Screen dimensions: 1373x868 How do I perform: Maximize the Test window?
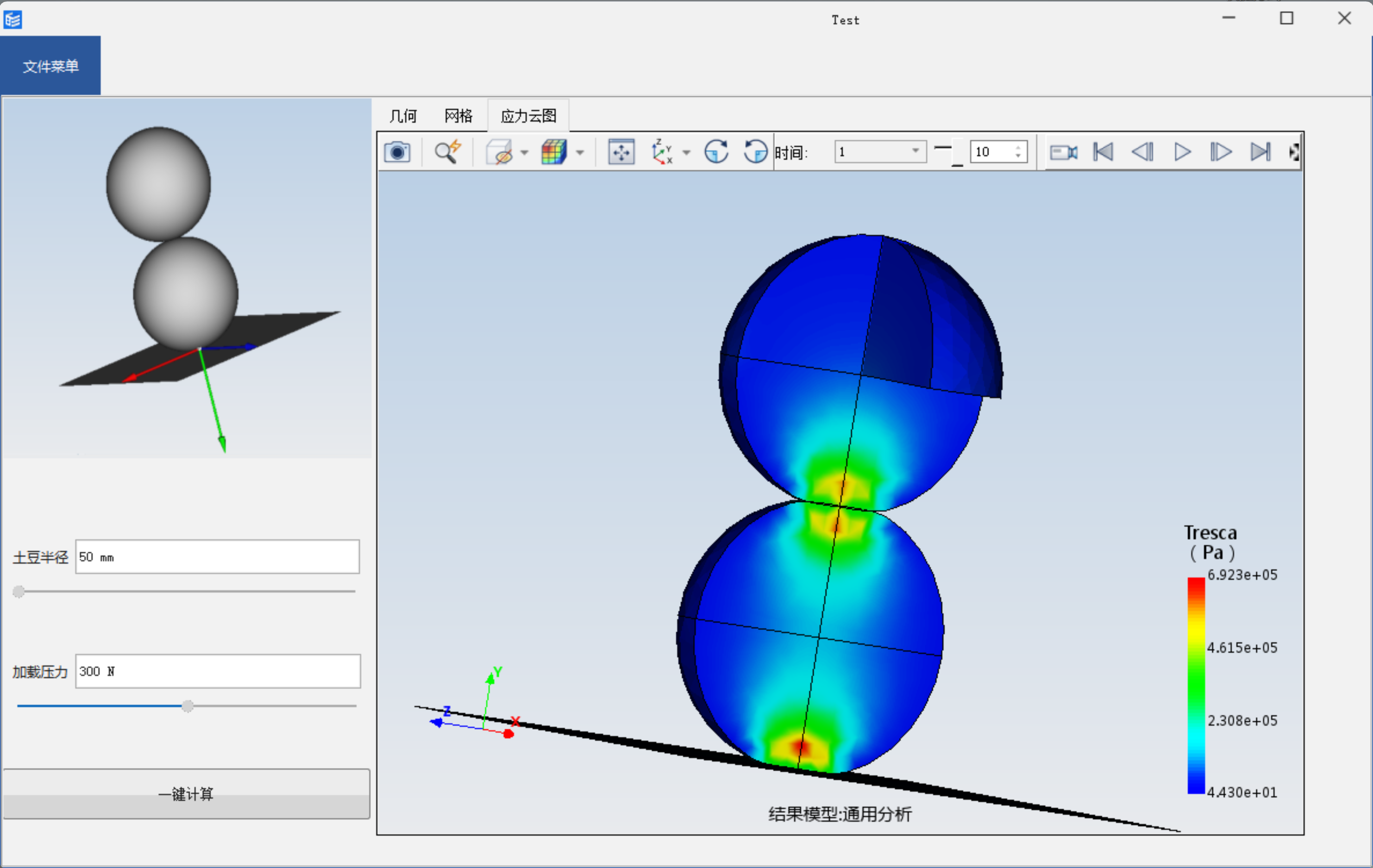[1286, 18]
